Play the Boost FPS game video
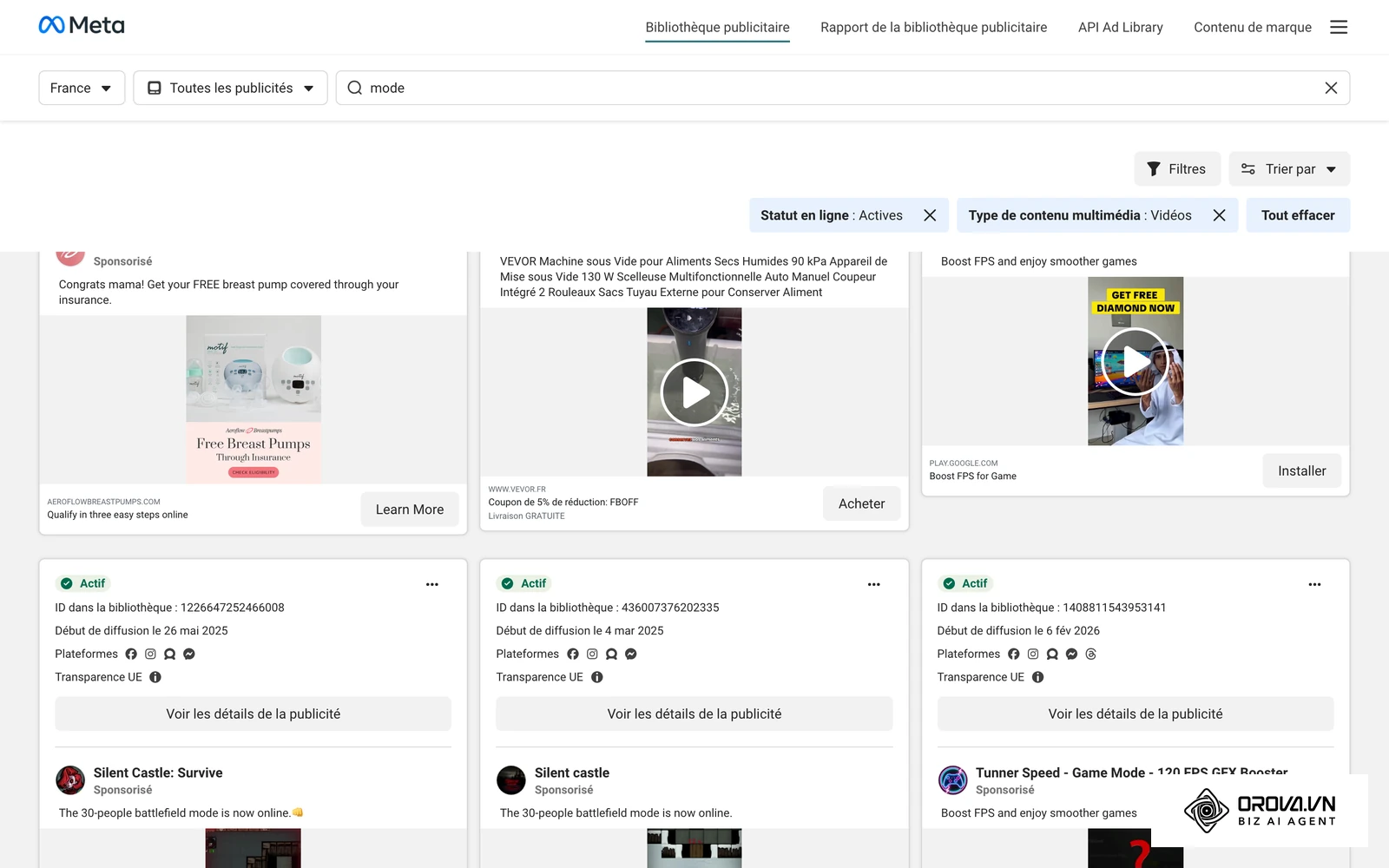The width and height of the screenshot is (1389, 868). (1136, 362)
